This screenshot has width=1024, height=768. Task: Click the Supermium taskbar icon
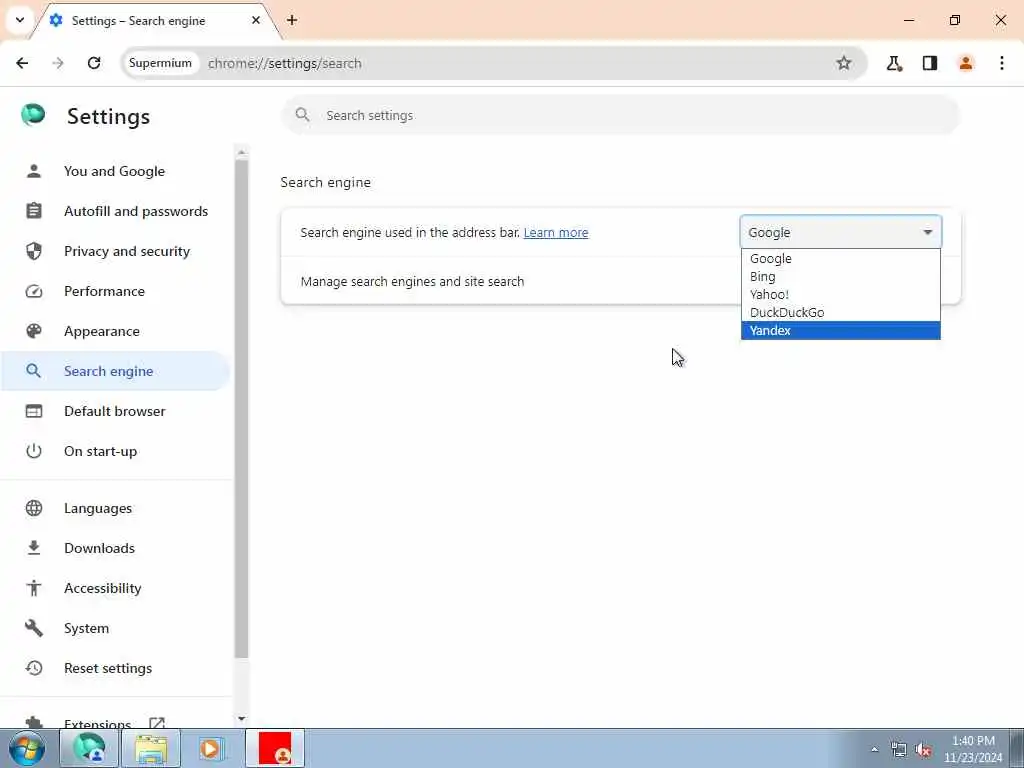pyautogui.click(x=89, y=748)
